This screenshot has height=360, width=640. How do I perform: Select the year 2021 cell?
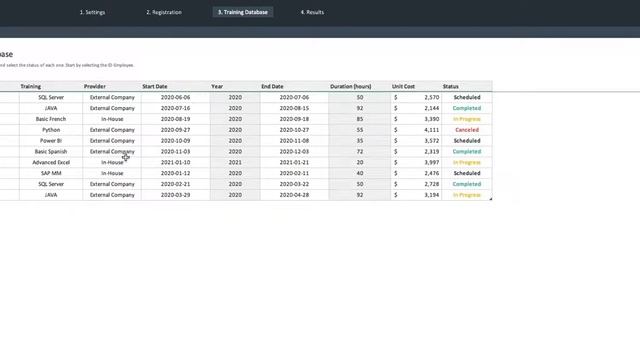pyautogui.click(x=235, y=162)
